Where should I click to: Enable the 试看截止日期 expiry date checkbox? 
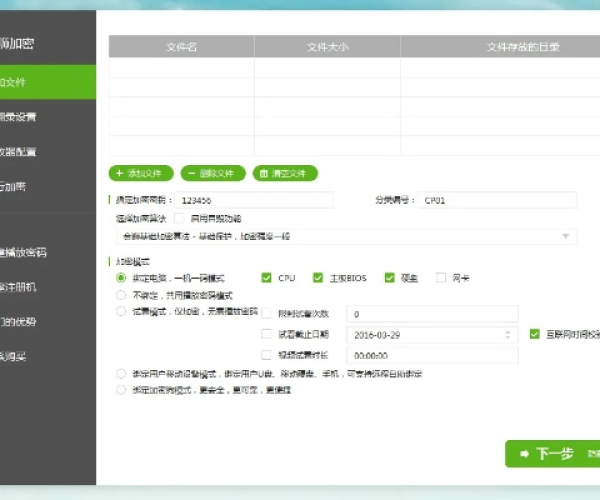click(266, 334)
